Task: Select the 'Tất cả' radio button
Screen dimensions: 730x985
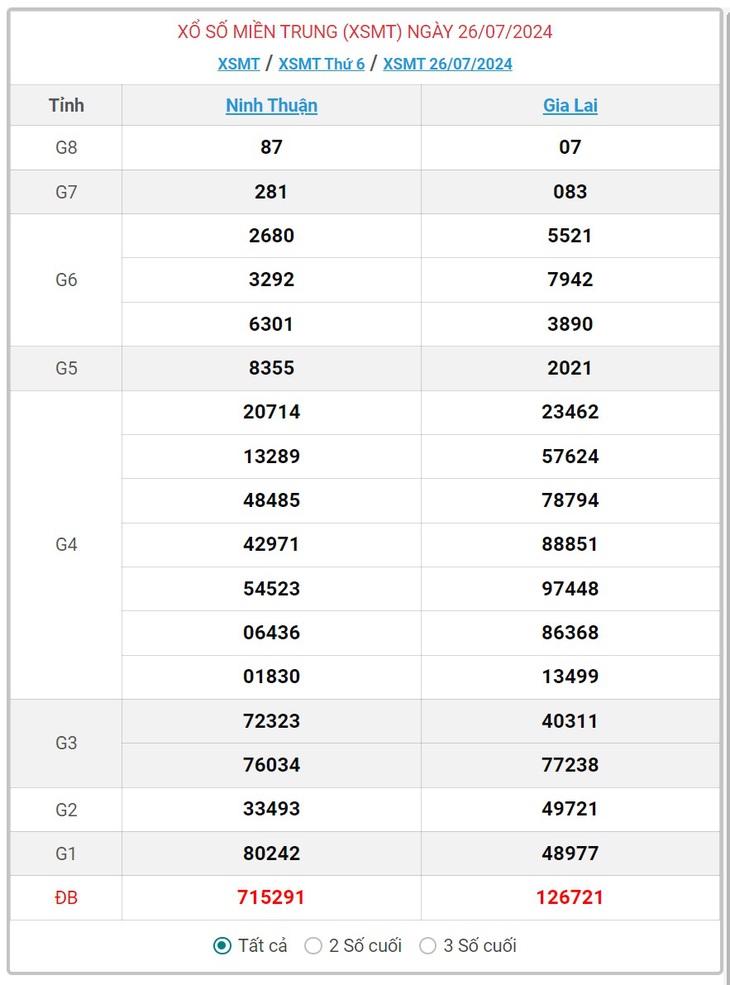Action: click(x=222, y=945)
